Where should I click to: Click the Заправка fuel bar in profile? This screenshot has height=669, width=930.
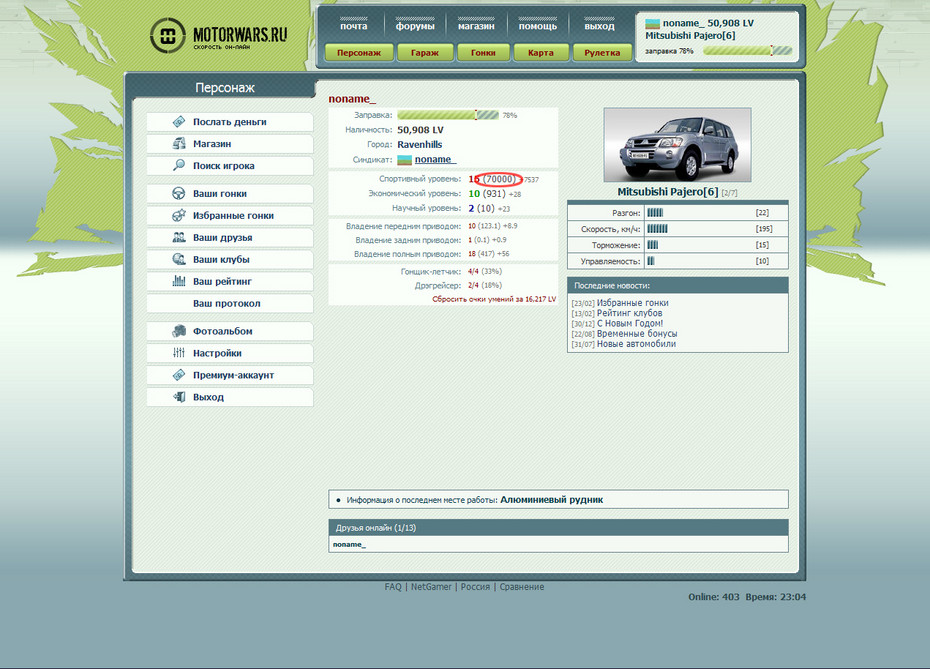tap(448, 115)
